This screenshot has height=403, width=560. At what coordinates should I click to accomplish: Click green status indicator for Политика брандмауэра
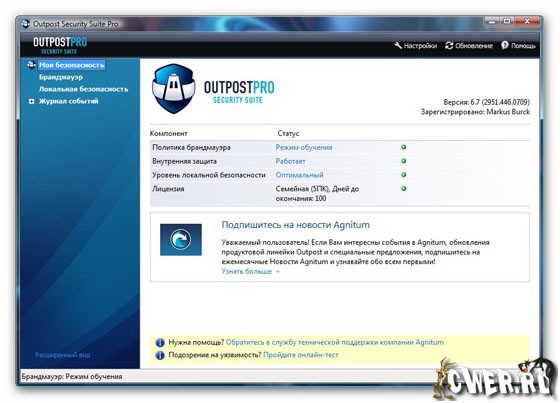pos(404,147)
